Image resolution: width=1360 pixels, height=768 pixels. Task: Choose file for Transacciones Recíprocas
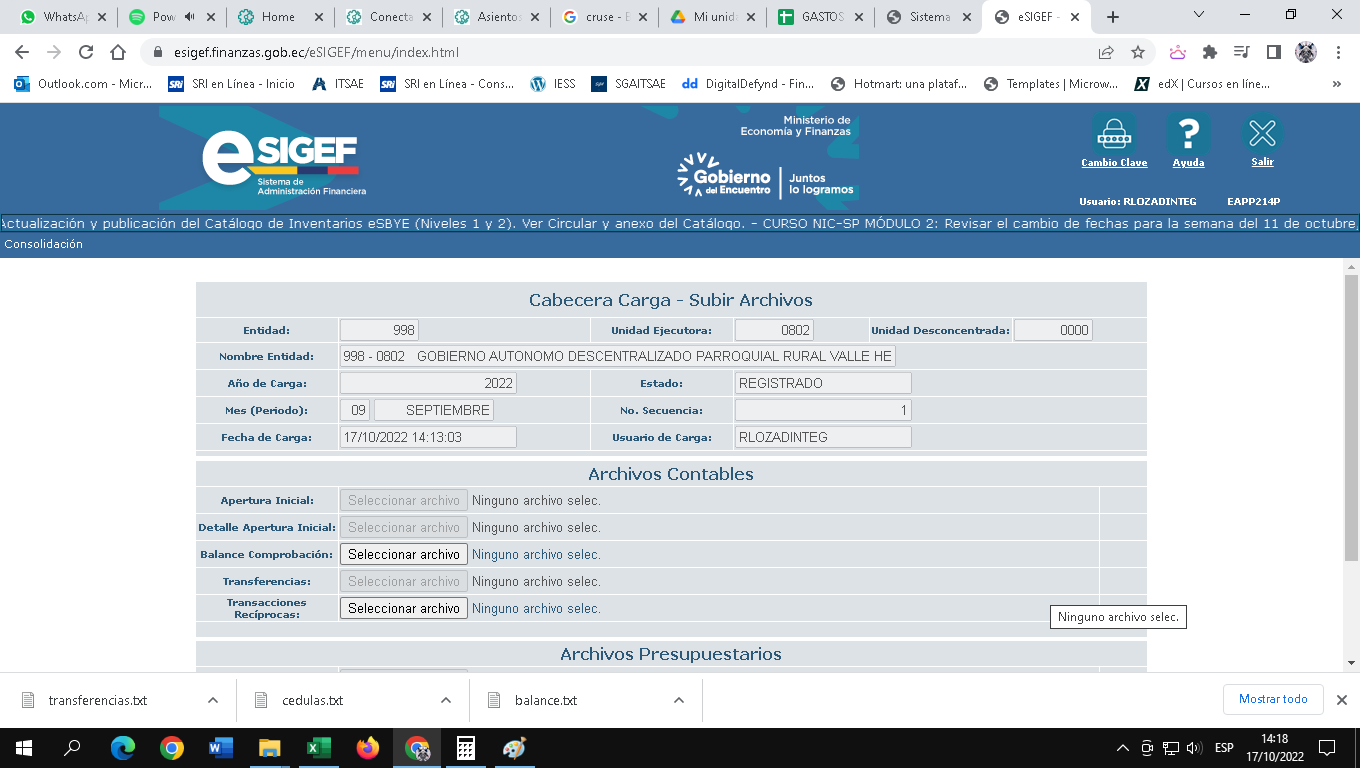click(404, 608)
